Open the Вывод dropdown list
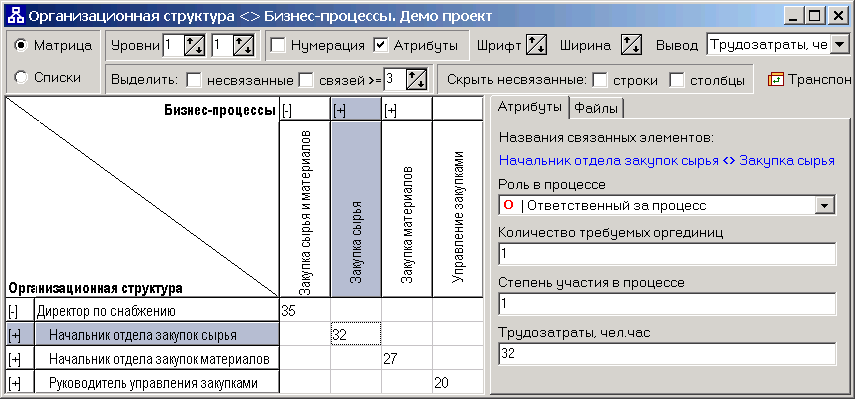 point(837,46)
